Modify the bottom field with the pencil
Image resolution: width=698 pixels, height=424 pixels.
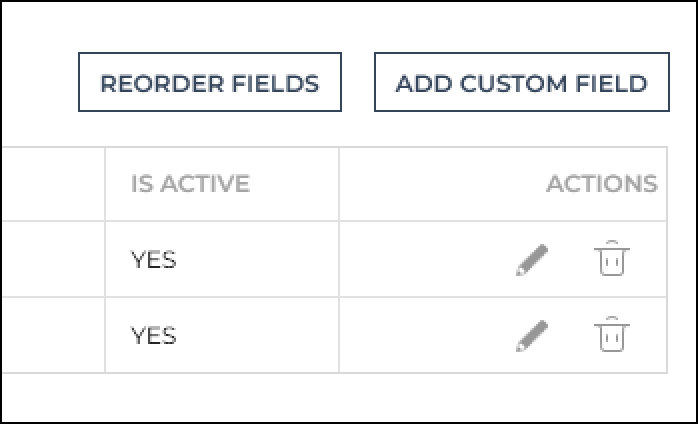[x=532, y=336]
